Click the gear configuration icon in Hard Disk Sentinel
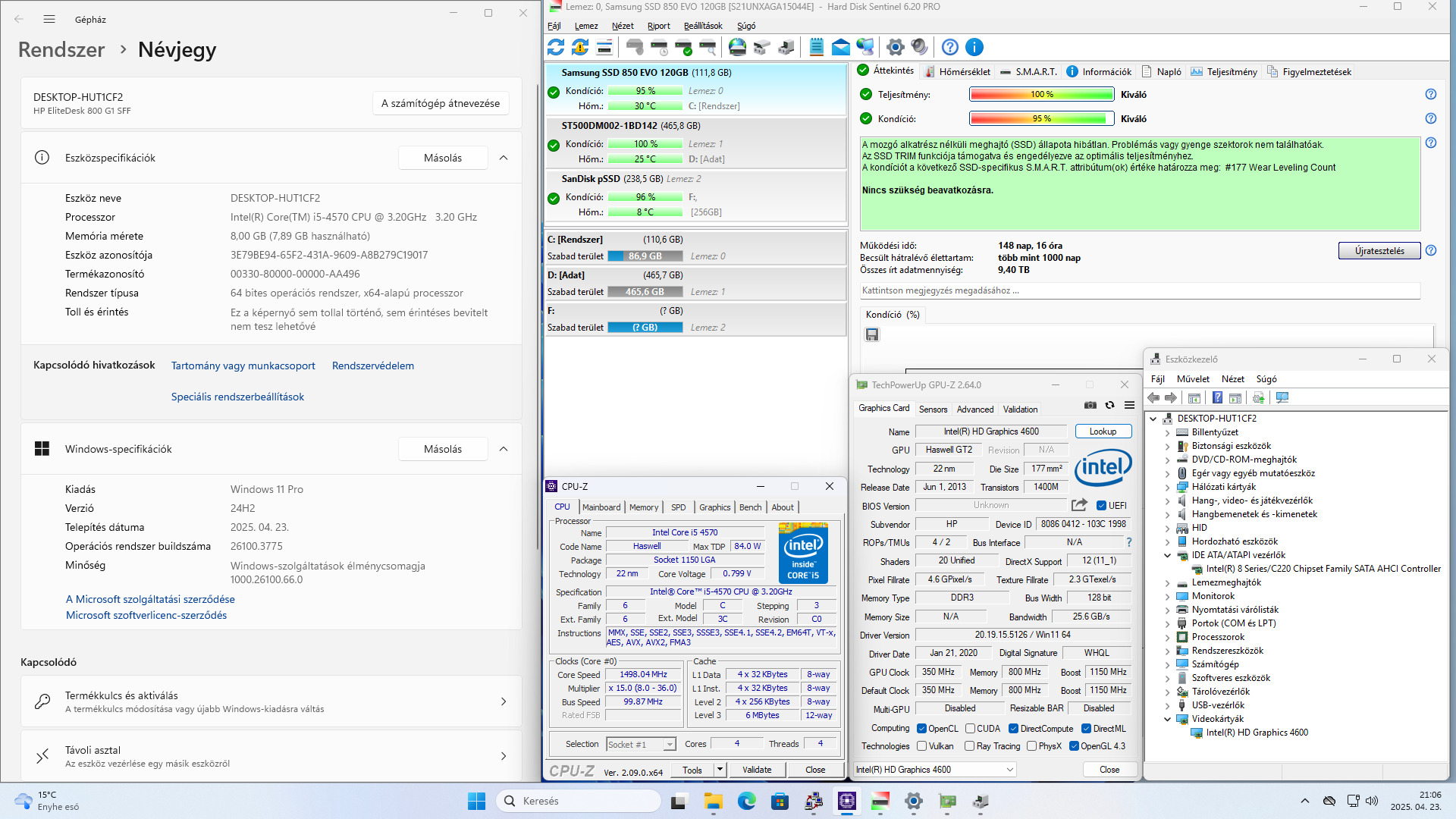The height and width of the screenshot is (819, 1456). [895, 47]
